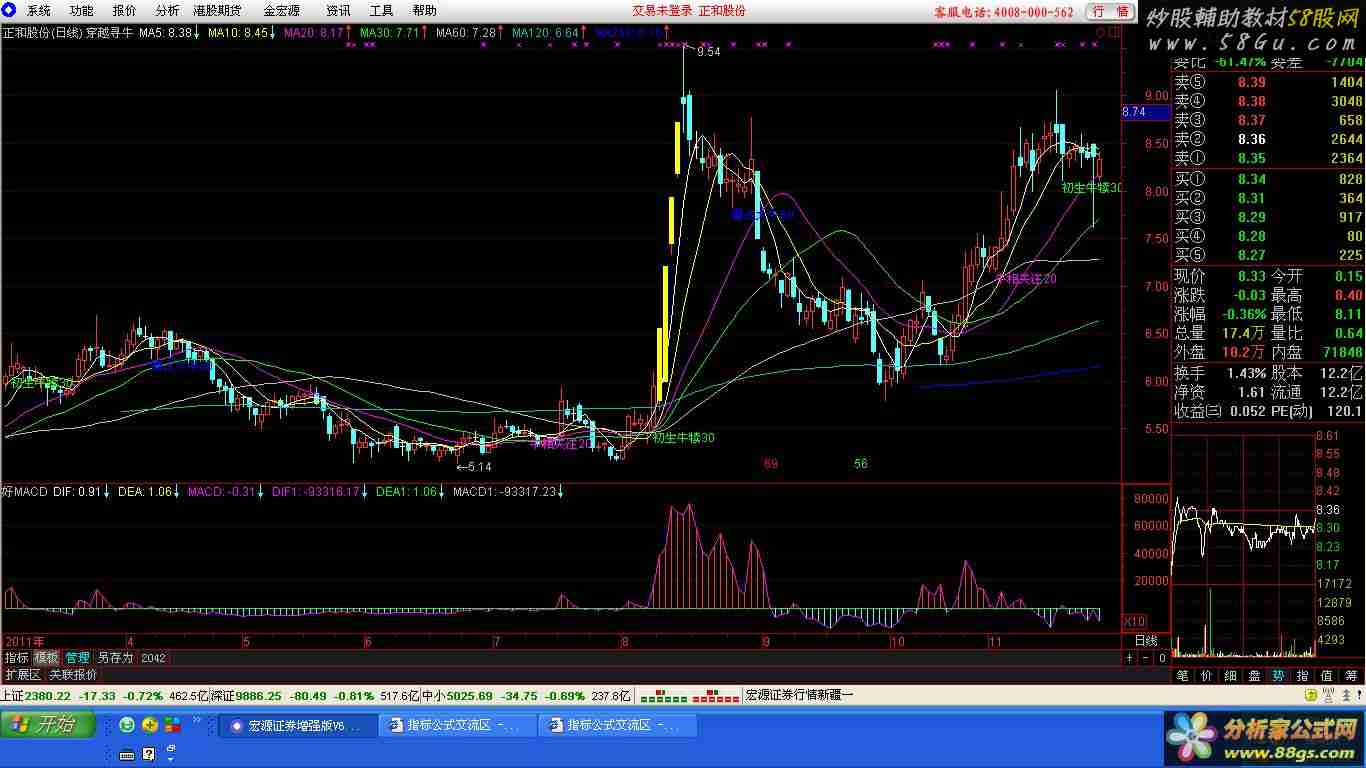Open the 港股期货 menu
The height and width of the screenshot is (768, 1366).
point(217,11)
